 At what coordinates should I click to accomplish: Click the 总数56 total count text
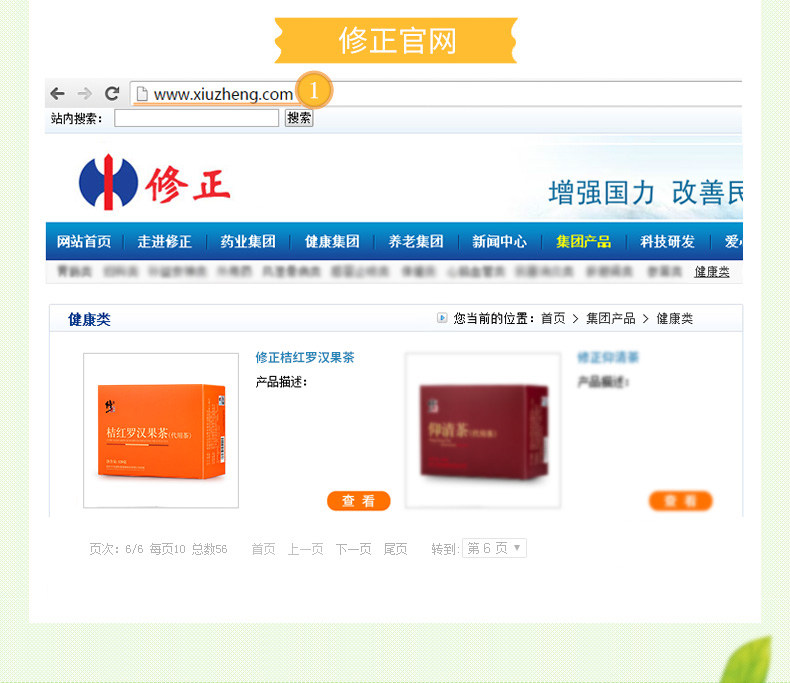point(210,549)
